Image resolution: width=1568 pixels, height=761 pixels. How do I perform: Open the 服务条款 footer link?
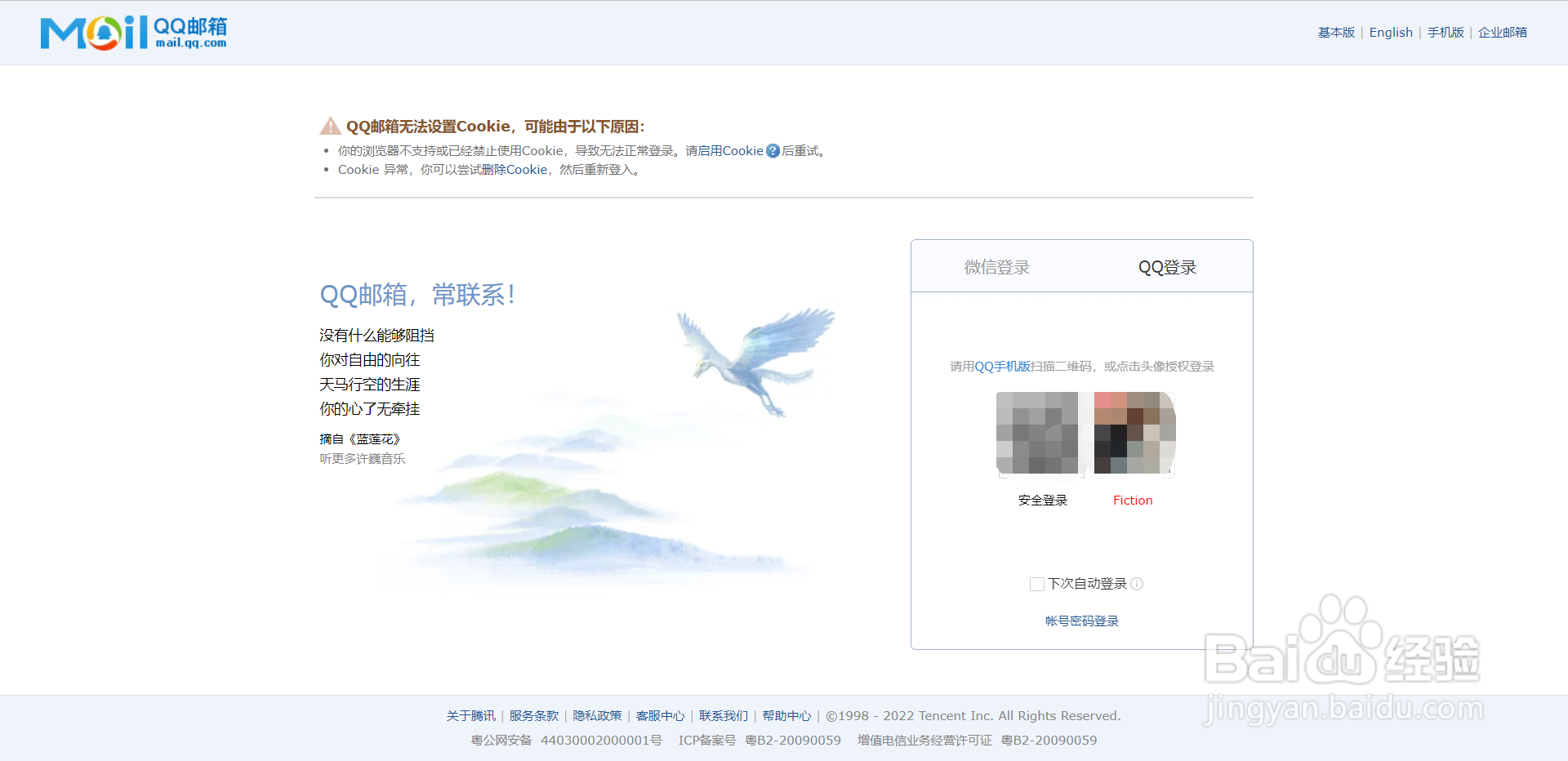click(534, 716)
